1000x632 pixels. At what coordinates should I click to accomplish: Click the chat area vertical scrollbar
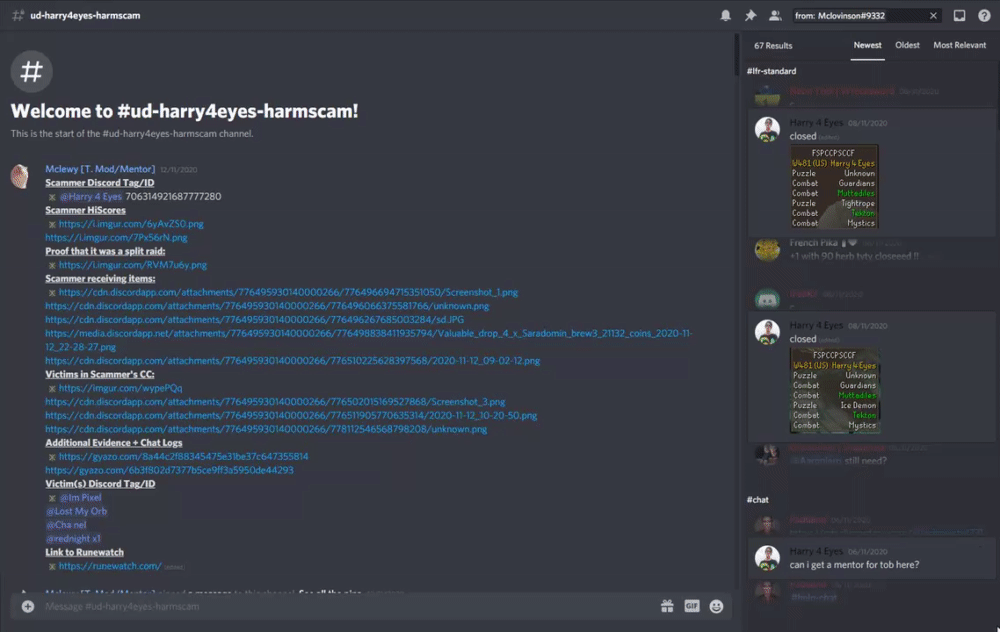click(x=737, y=54)
